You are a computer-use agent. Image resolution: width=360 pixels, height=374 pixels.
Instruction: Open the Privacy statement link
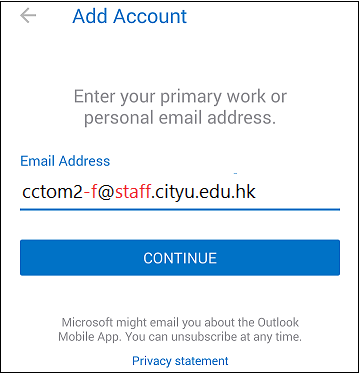pyautogui.click(x=180, y=361)
